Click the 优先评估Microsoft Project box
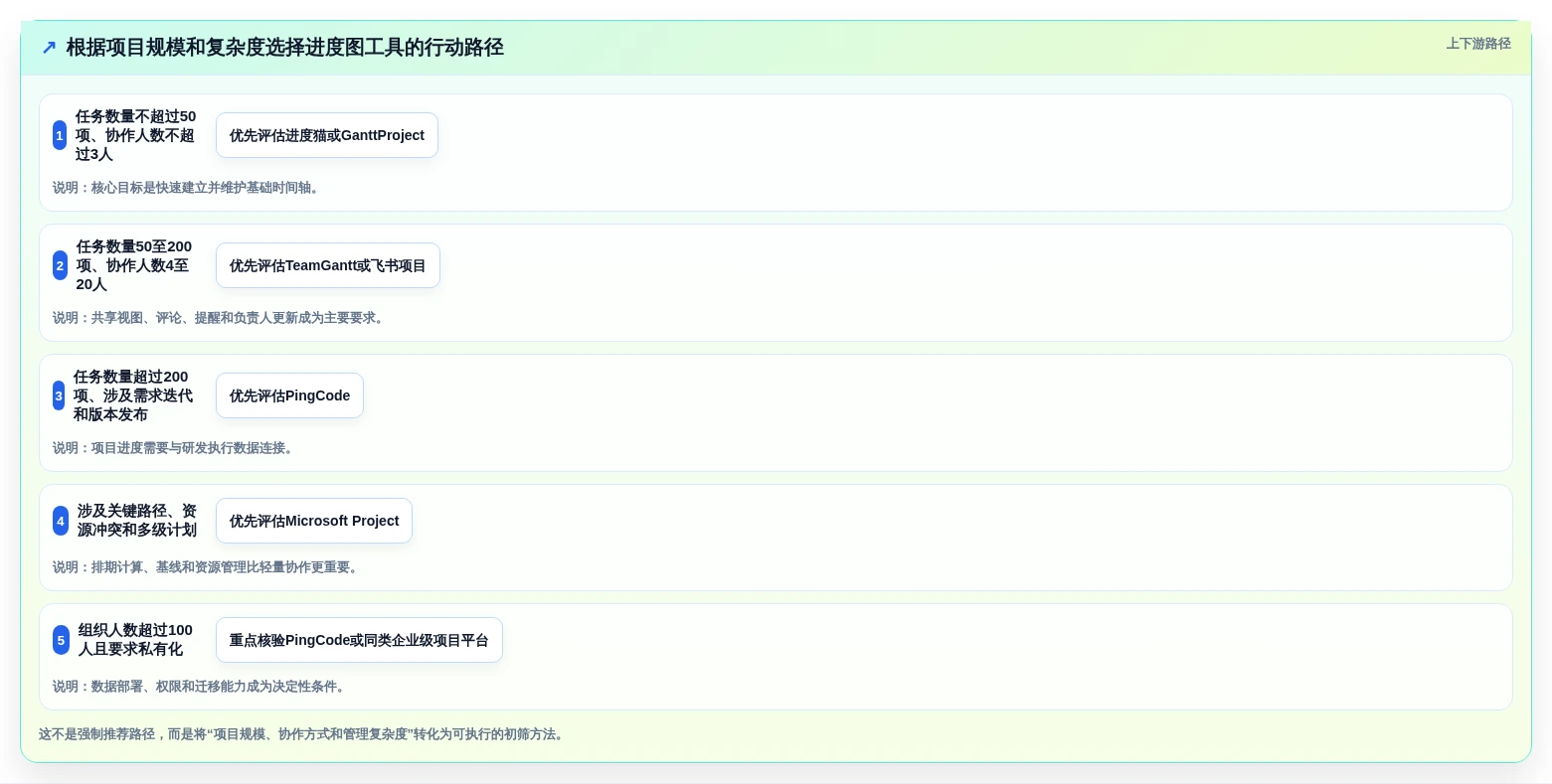1552x784 pixels. (314, 521)
